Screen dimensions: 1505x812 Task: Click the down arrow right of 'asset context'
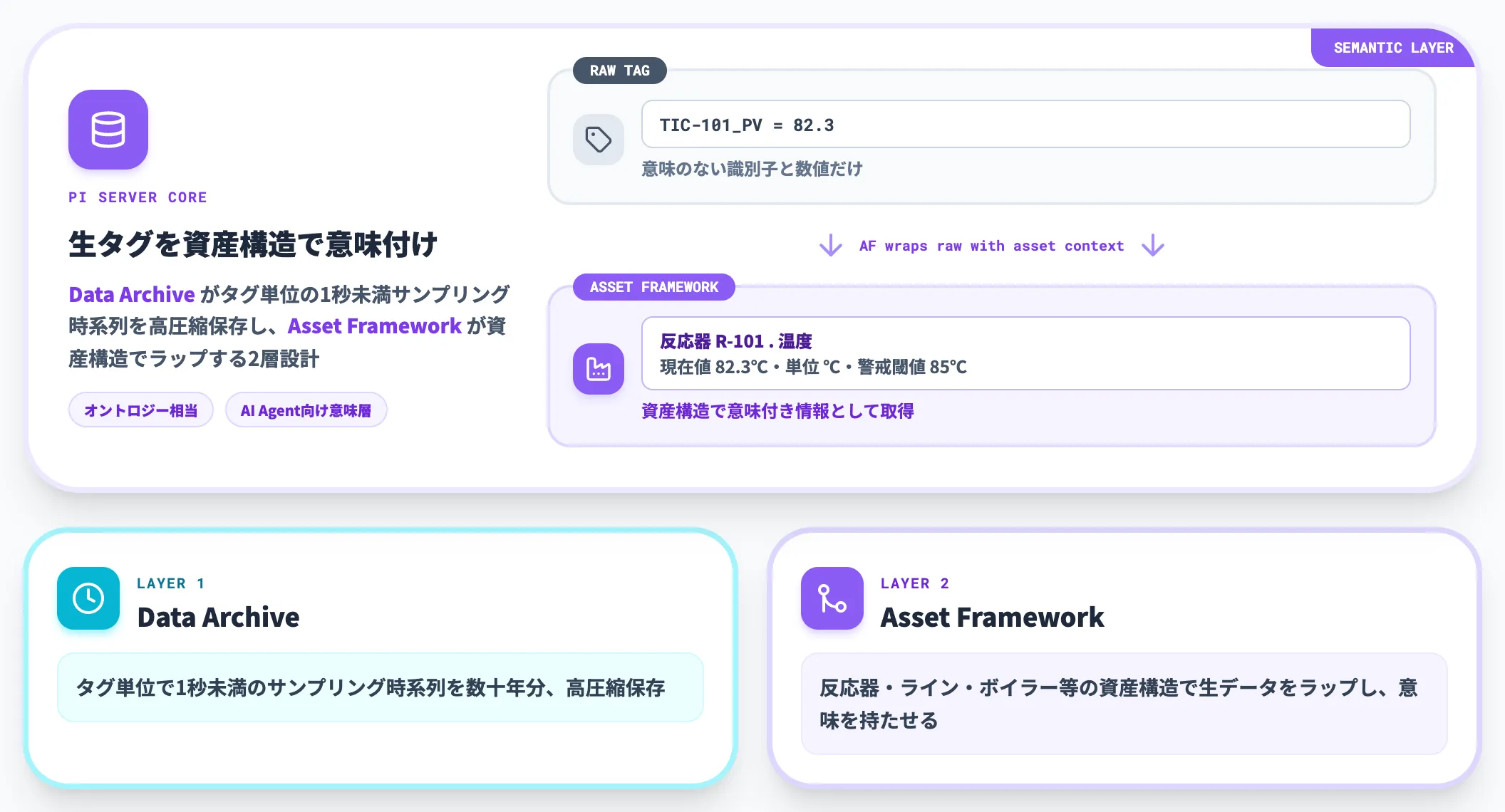(1153, 246)
